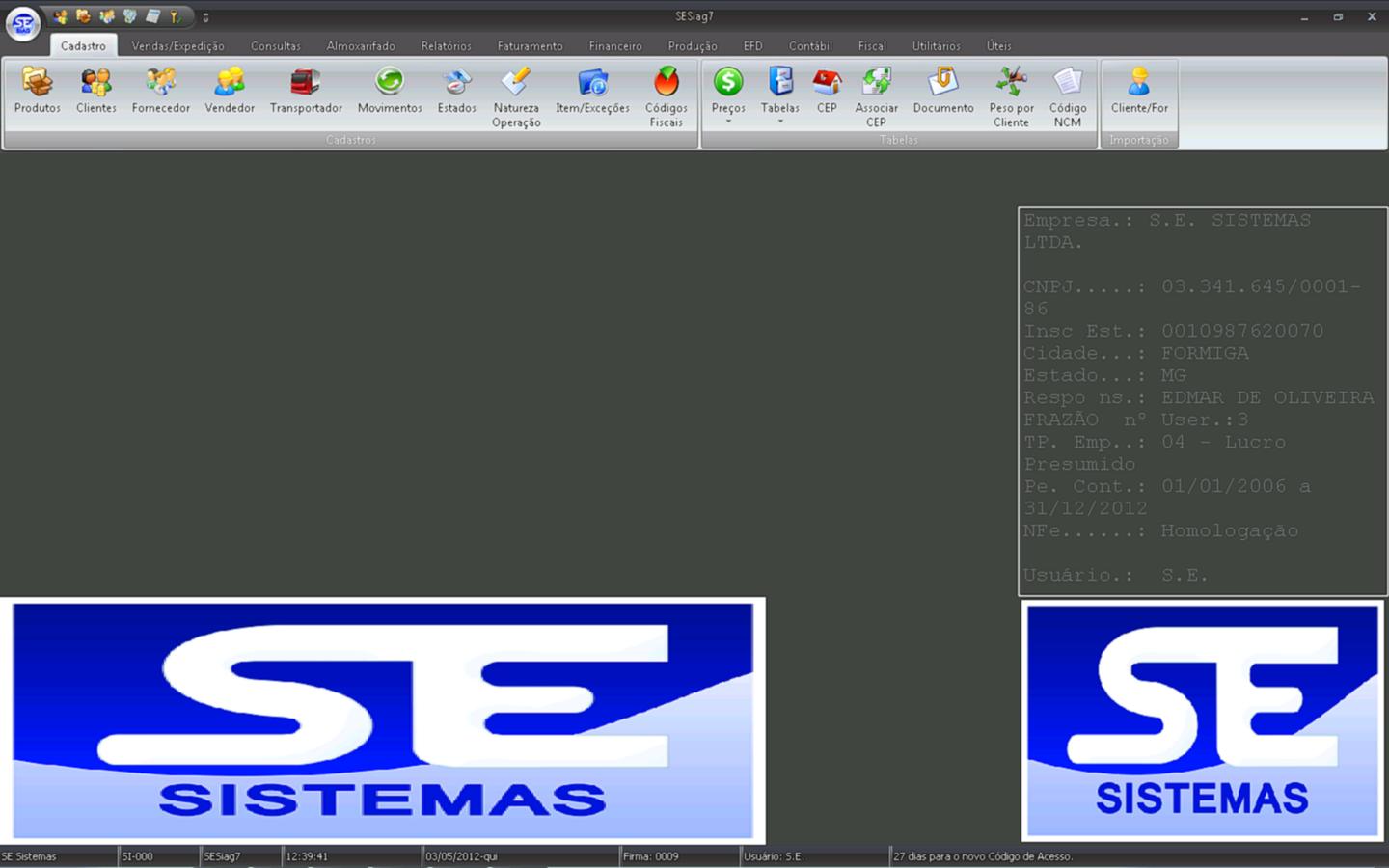Viewport: 1389px width, 868px height.
Task: Click the Clientes icon in the ribbon
Action: [x=95, y=92]
